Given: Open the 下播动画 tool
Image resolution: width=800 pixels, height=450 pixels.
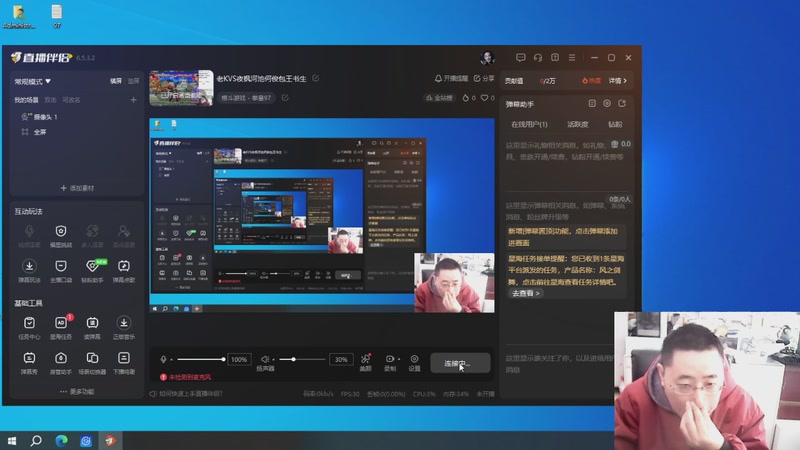Looking at the screenshot, I should point(123,363).
